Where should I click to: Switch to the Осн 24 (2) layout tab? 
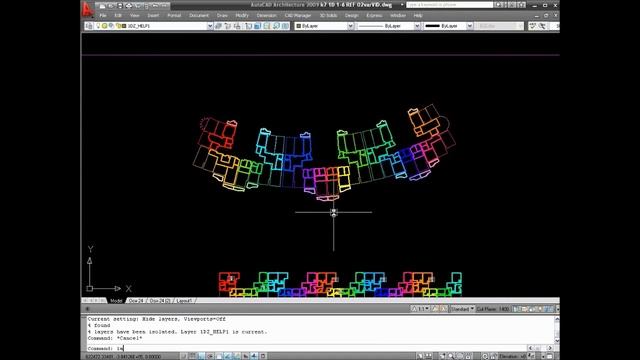click(160, 301)
